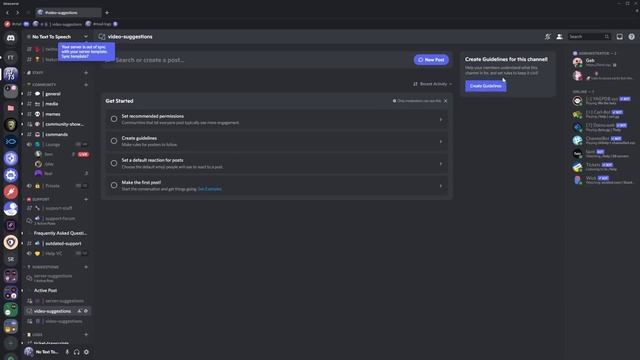Toggle notification bell mute in channel header
The width and height of the screenshot is (640, 360).
click(547, 37)
